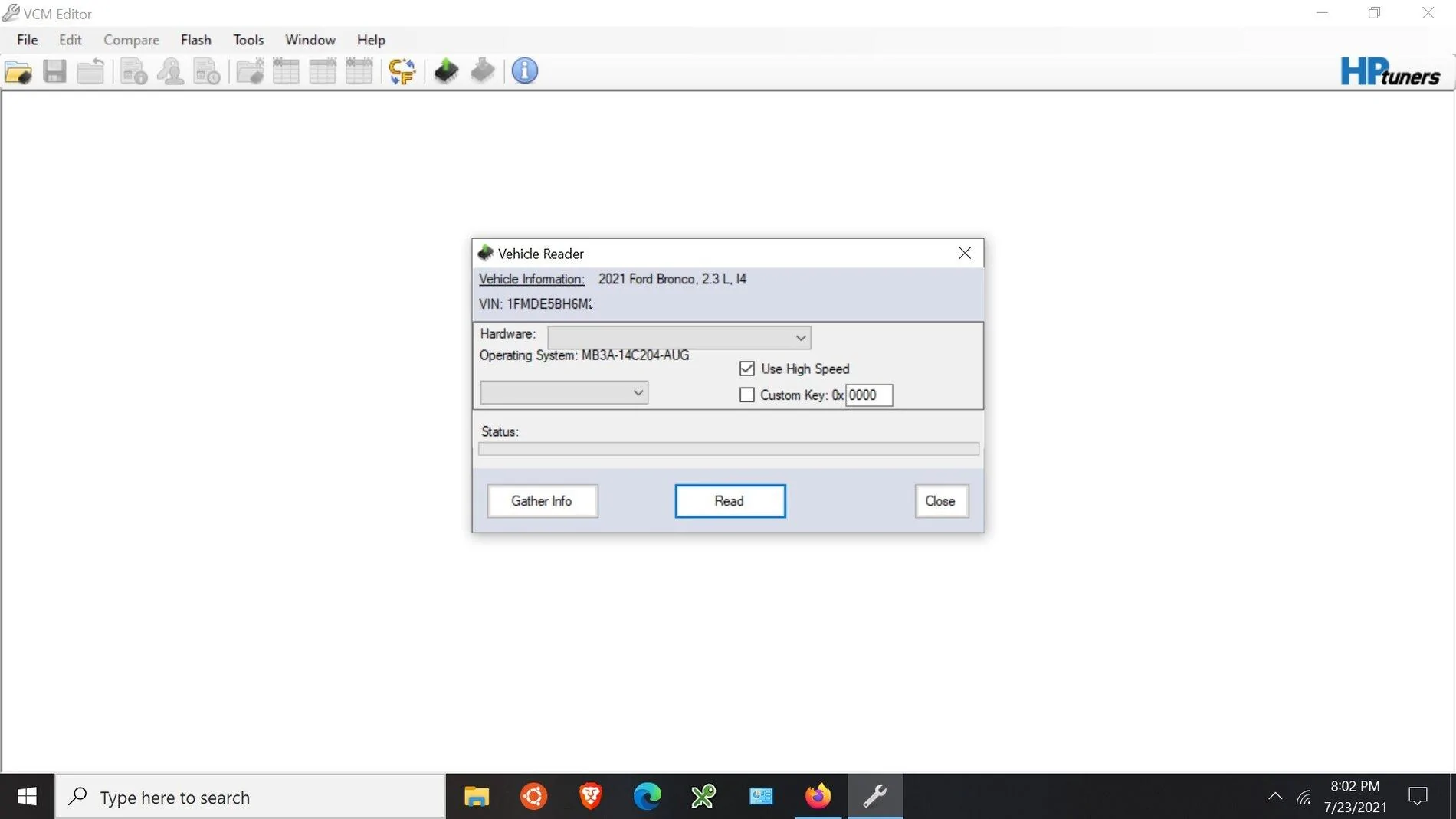This screenshot has width=1456, height=819.
Task: Click the open tune file folder icon
Action: (18, 71)
